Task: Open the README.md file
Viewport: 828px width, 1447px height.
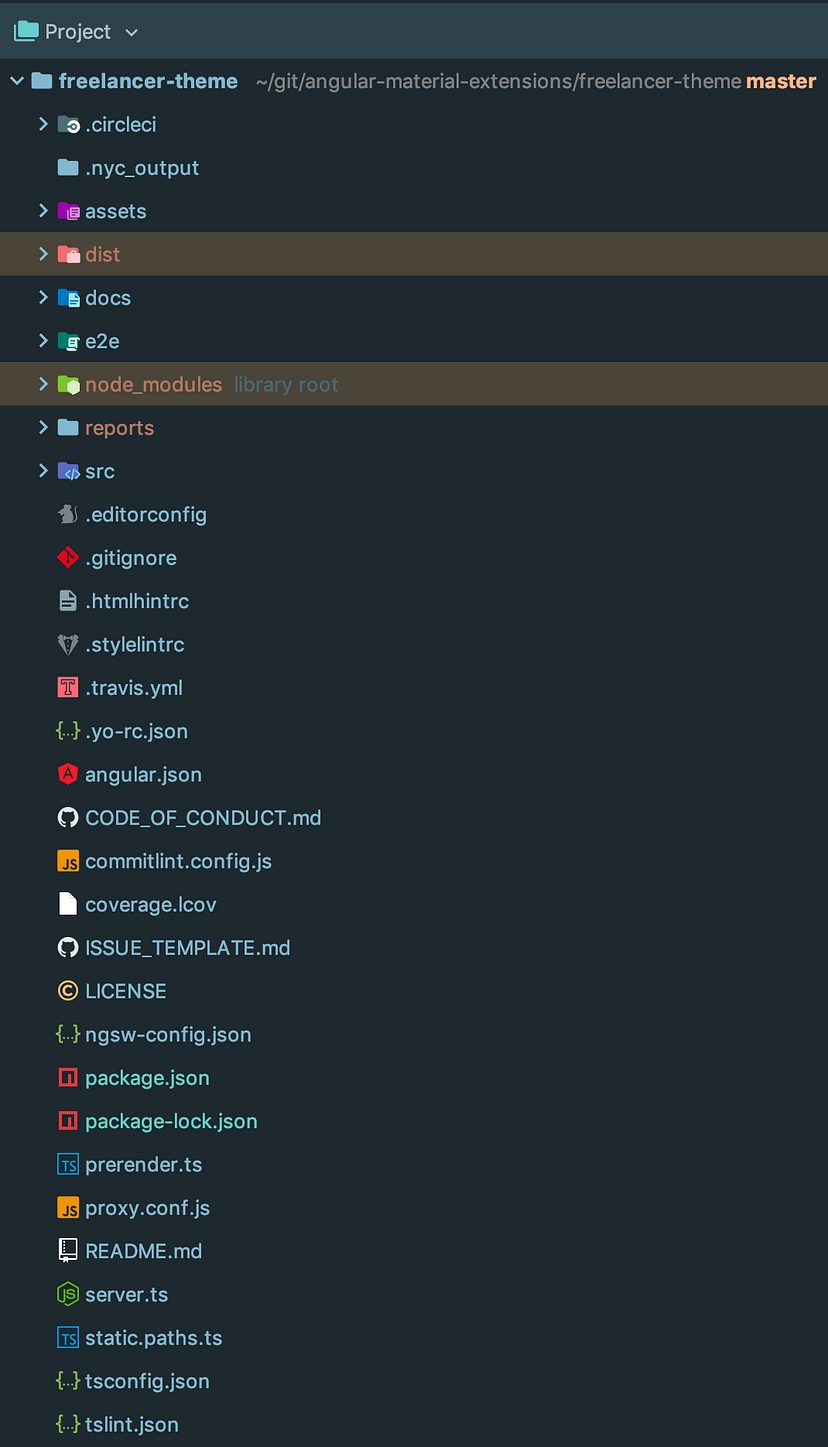Action: tap(143, 1250)
